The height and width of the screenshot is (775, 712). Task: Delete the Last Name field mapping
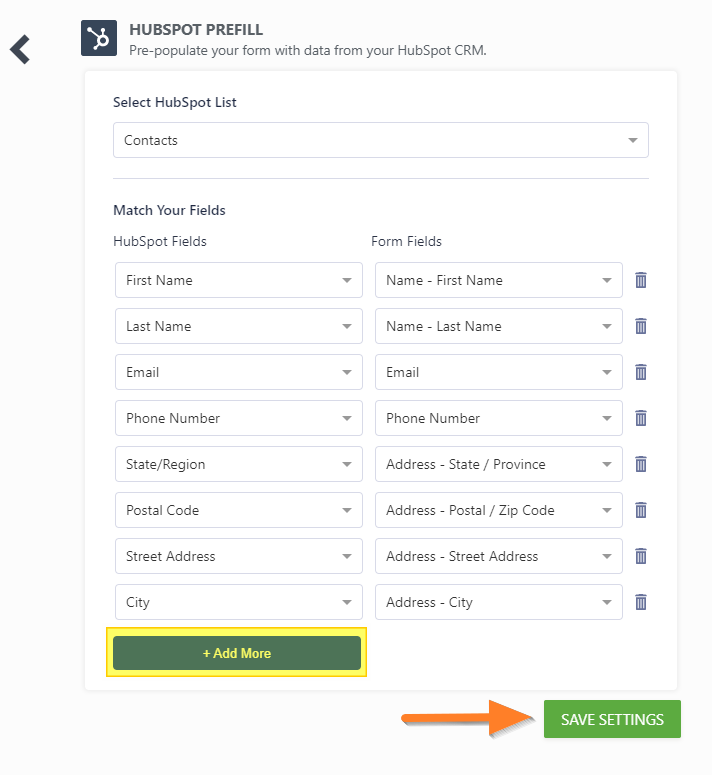click(x=640, y=326)
